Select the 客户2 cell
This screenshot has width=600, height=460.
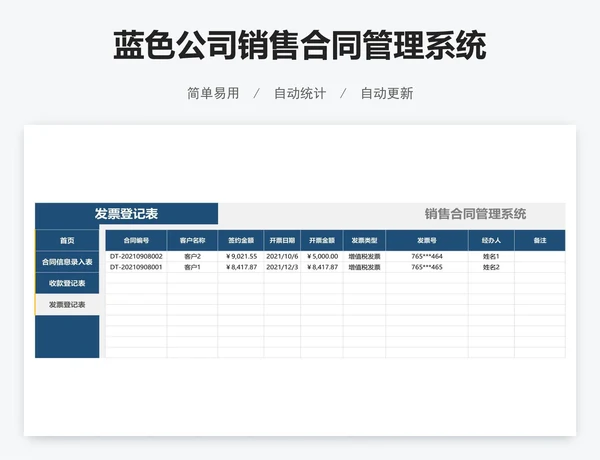point(192,256)
